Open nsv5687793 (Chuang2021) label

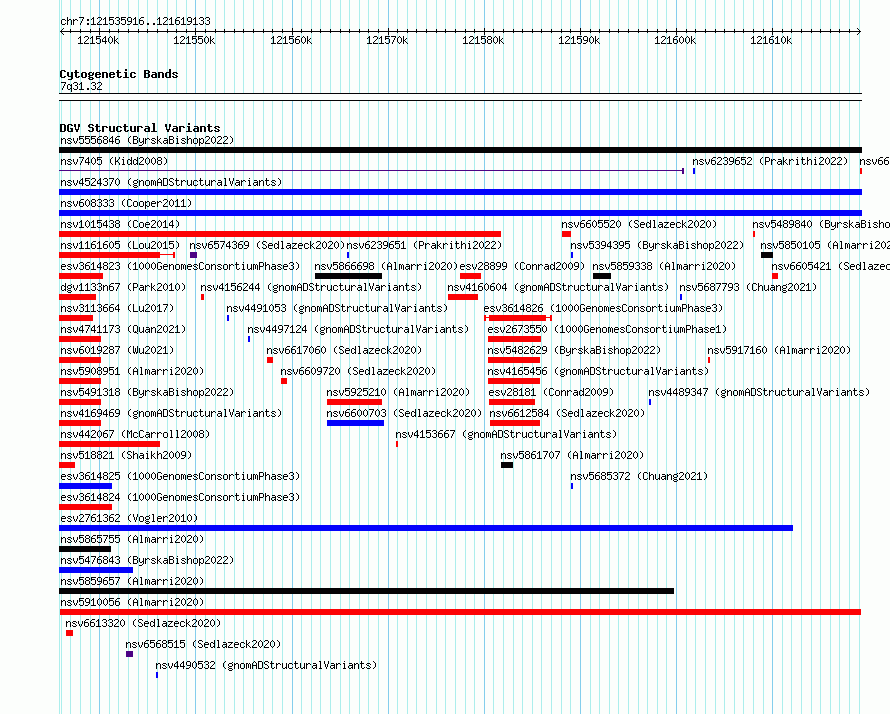(x=748, y=287)
